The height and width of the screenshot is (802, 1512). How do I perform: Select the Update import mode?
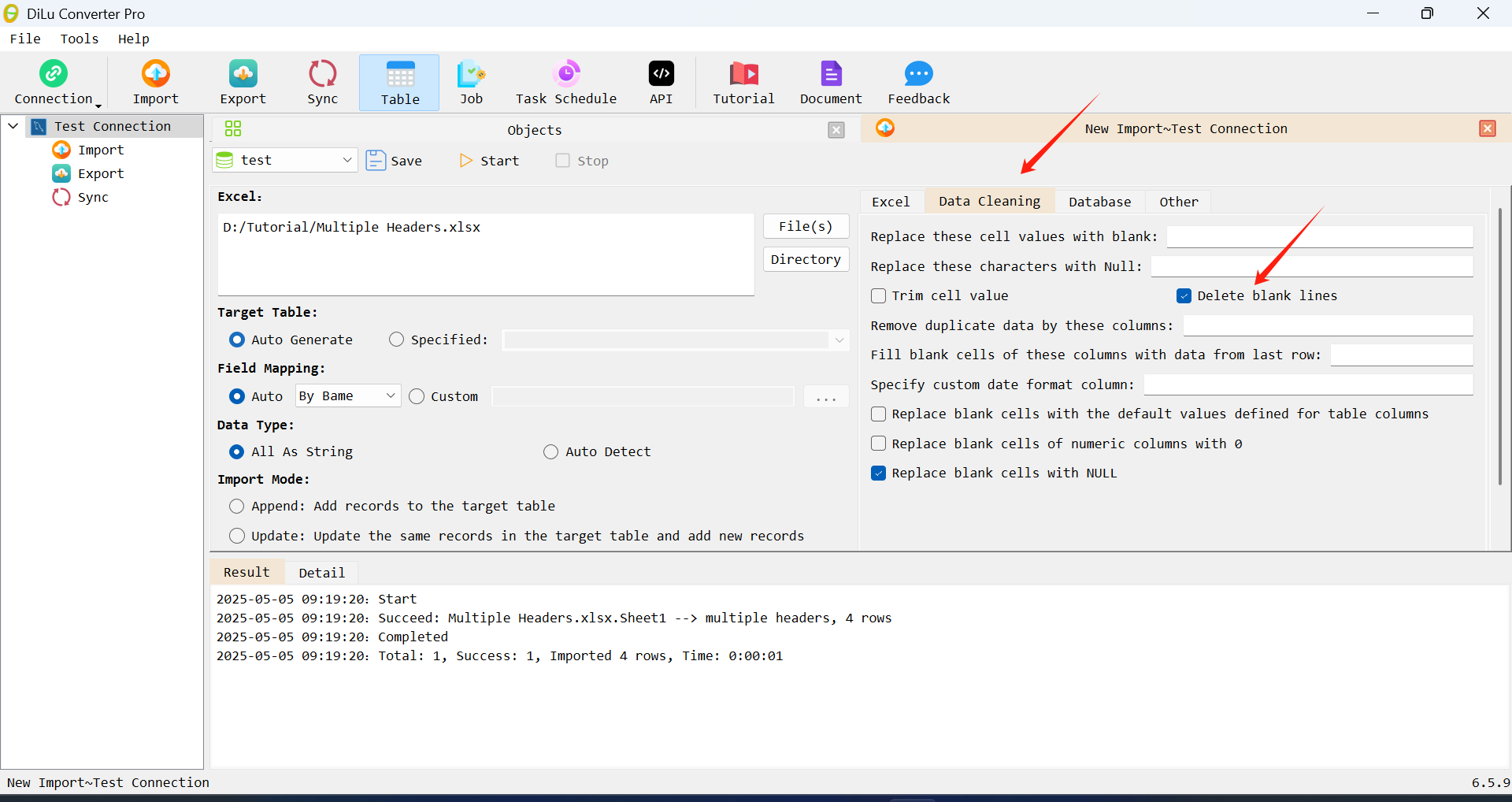[237, 536]
